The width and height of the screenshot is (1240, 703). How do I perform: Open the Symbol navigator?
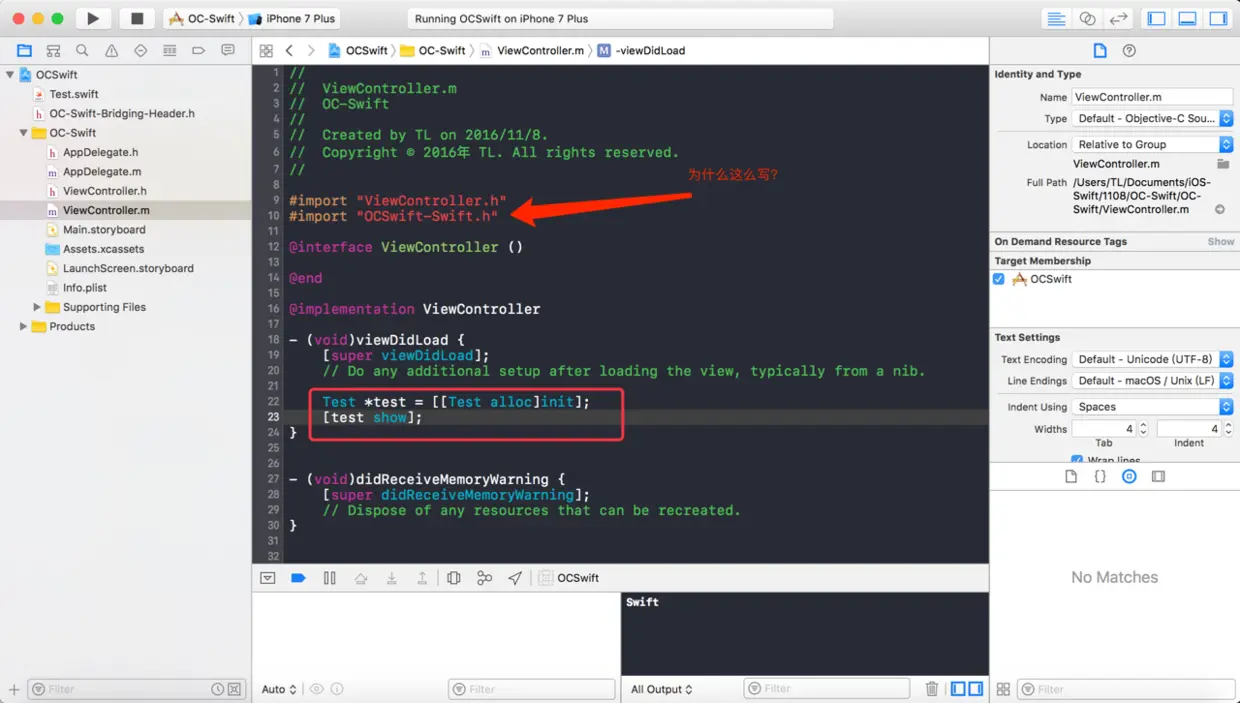pyautogui.click(x=53, y=50)
